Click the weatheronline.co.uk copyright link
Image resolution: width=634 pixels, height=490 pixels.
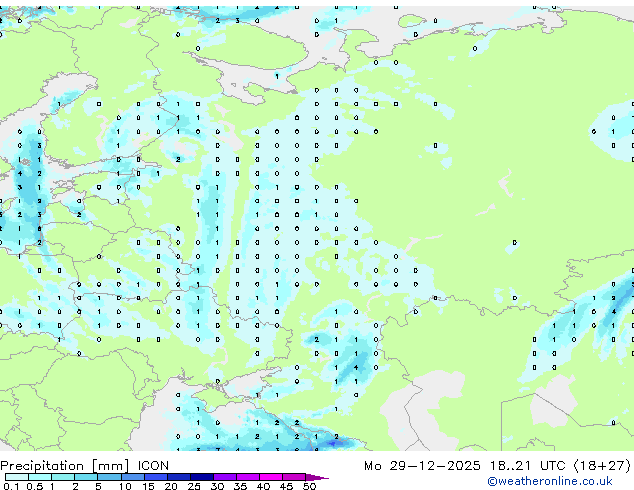click(550, 481)
